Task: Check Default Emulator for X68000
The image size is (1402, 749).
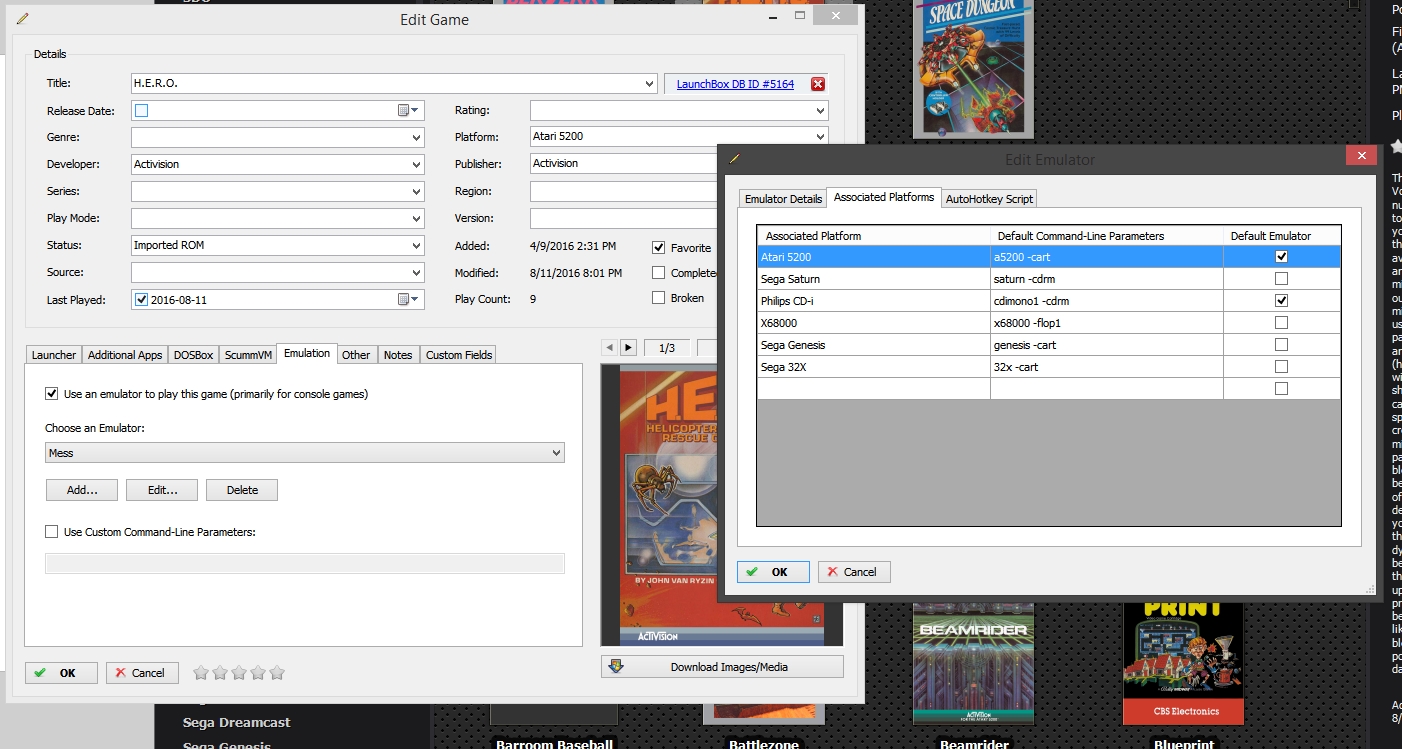Action: click(1281, 323)
